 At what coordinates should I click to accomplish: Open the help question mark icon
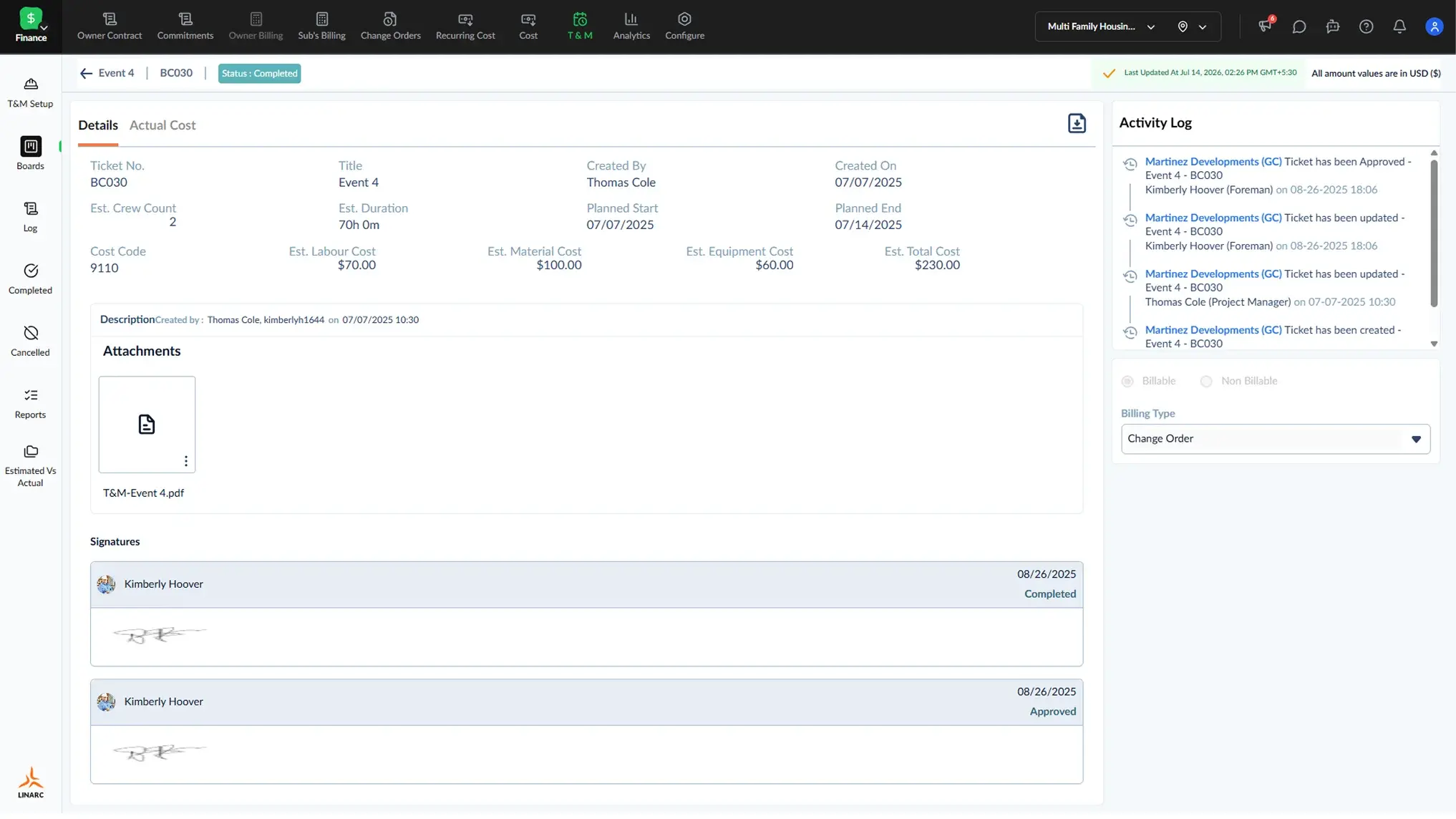pos(1366,26)
